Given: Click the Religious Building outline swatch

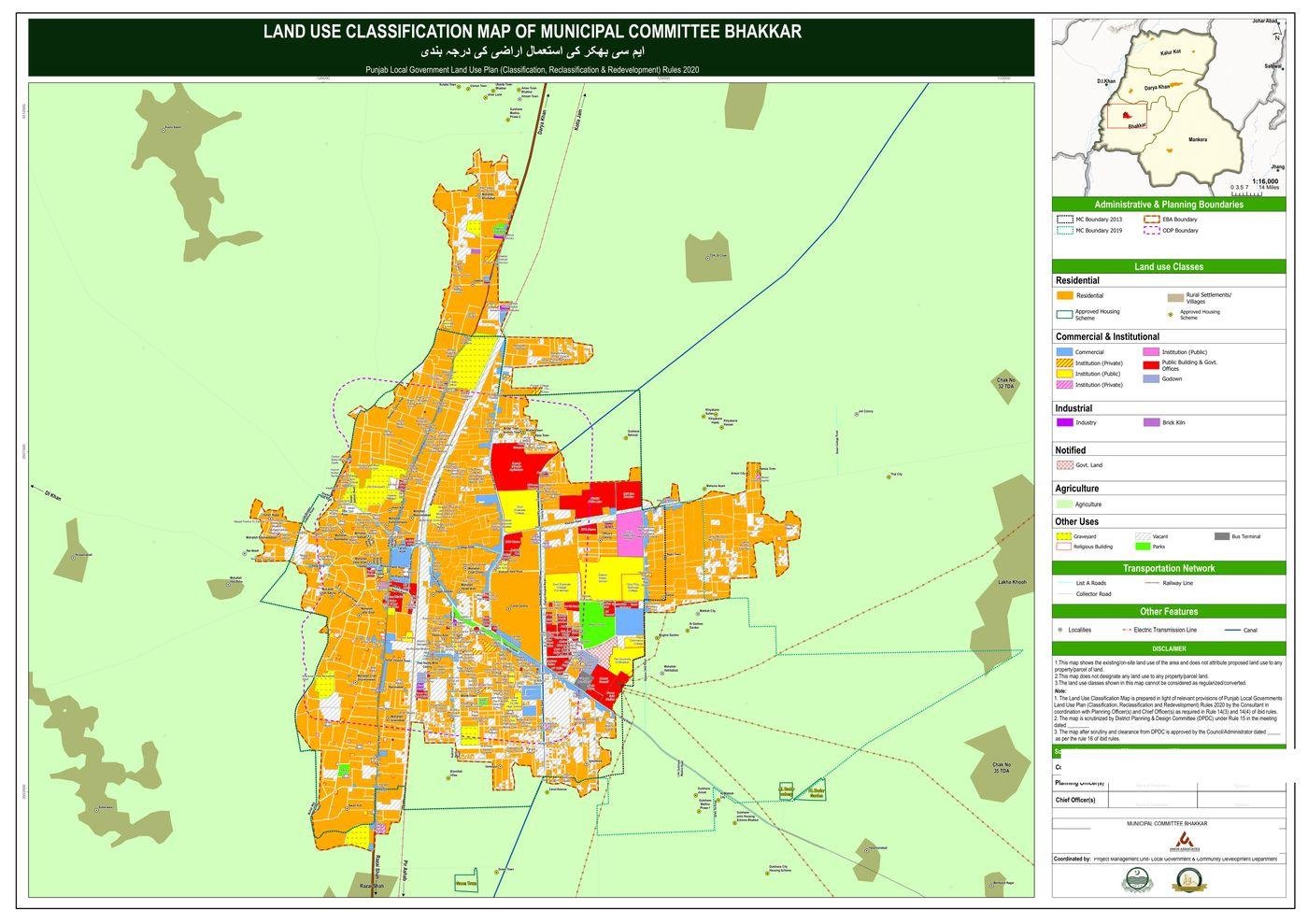Looking at the screenshot, I should click(x=1063, y=547).
